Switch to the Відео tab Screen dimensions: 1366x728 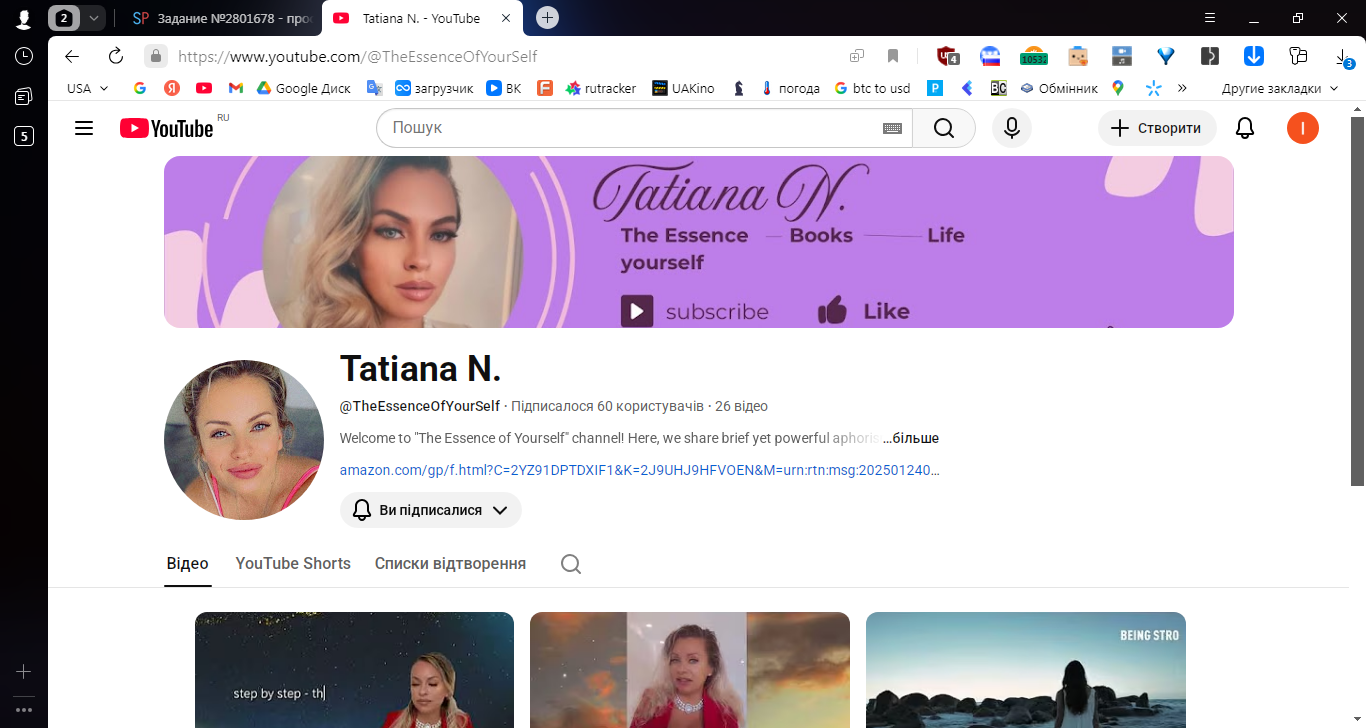point(188,564)
